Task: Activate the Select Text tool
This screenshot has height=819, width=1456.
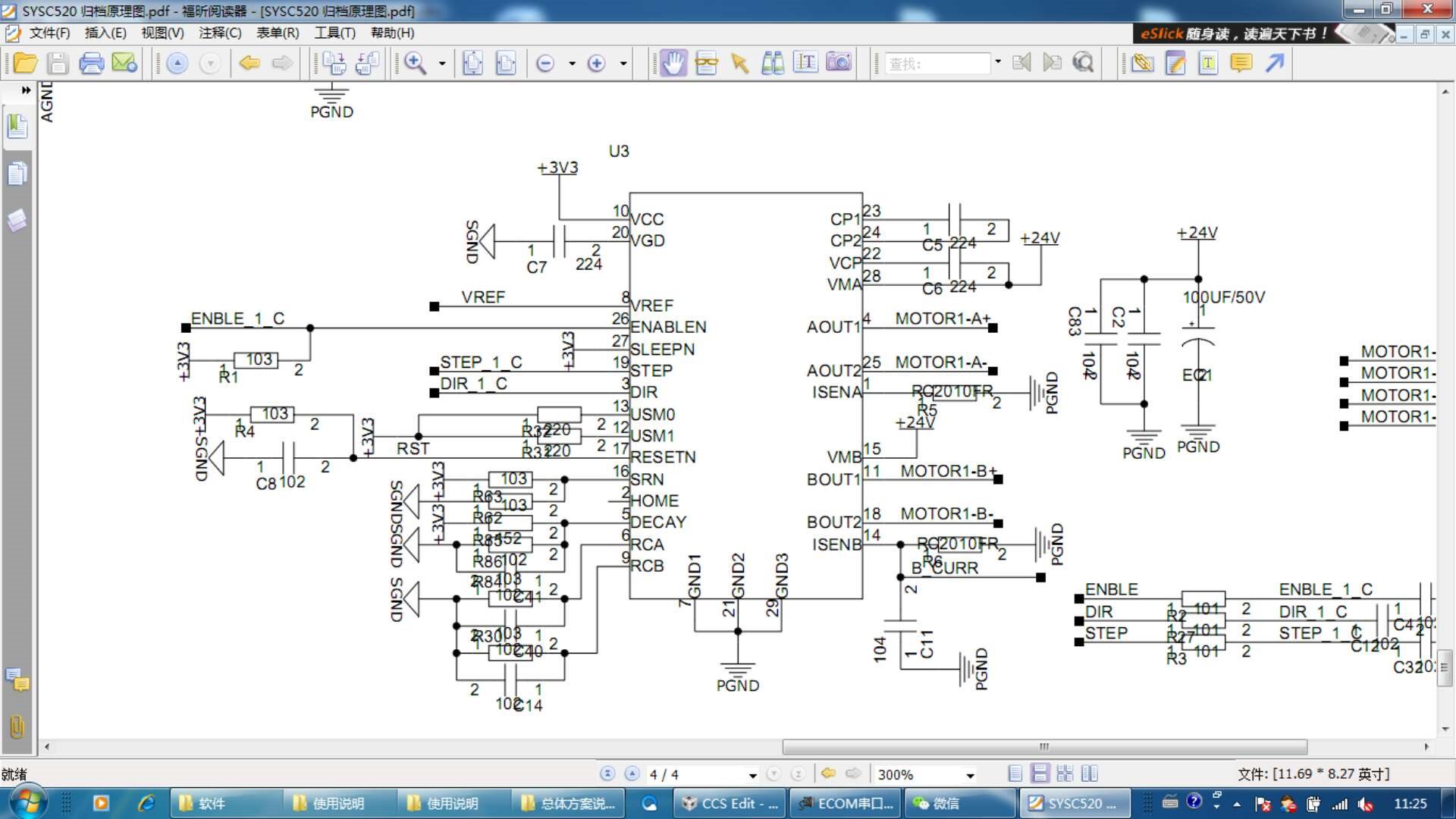Action: tap(805, 63)
